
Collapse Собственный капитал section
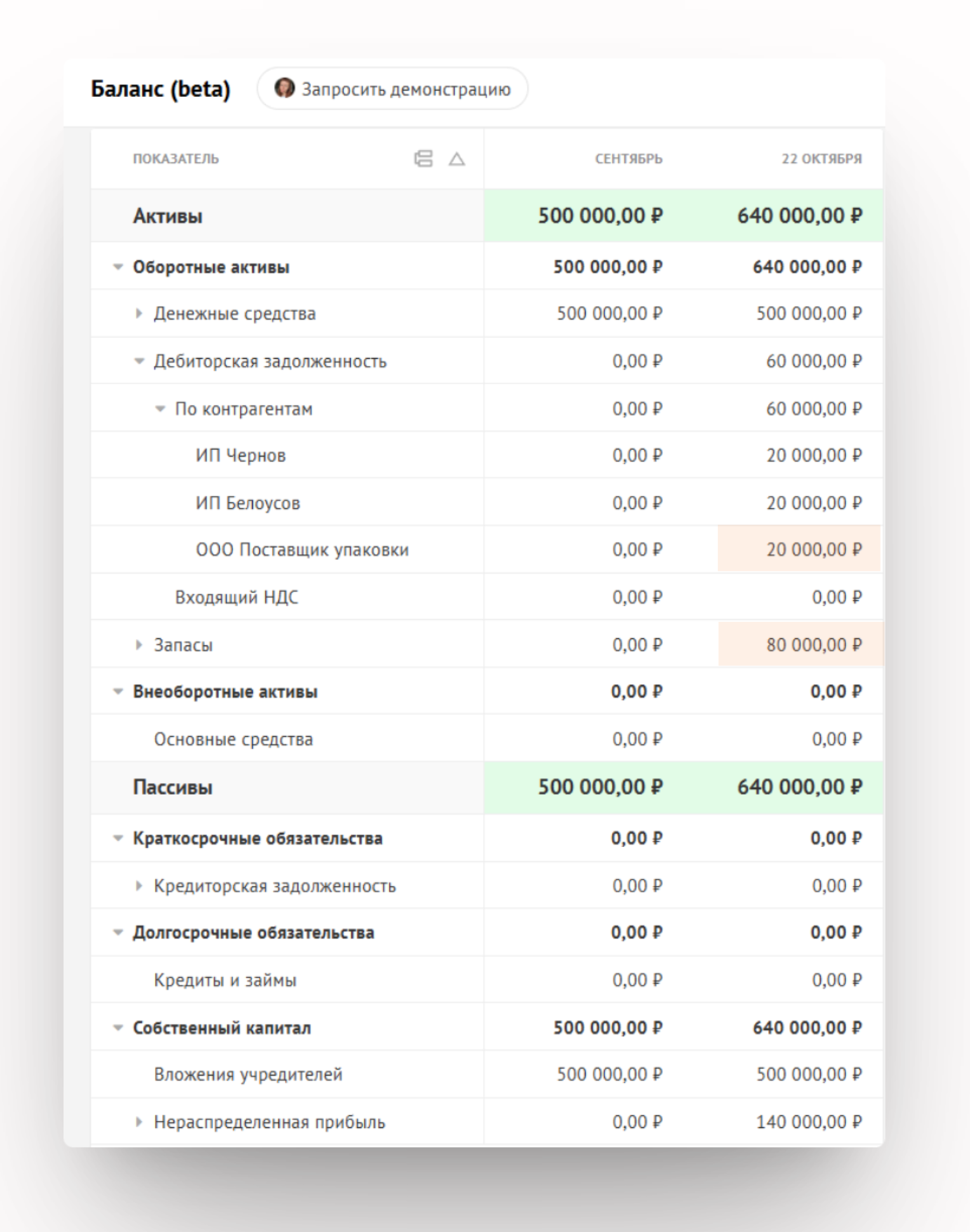point(118,1028)
